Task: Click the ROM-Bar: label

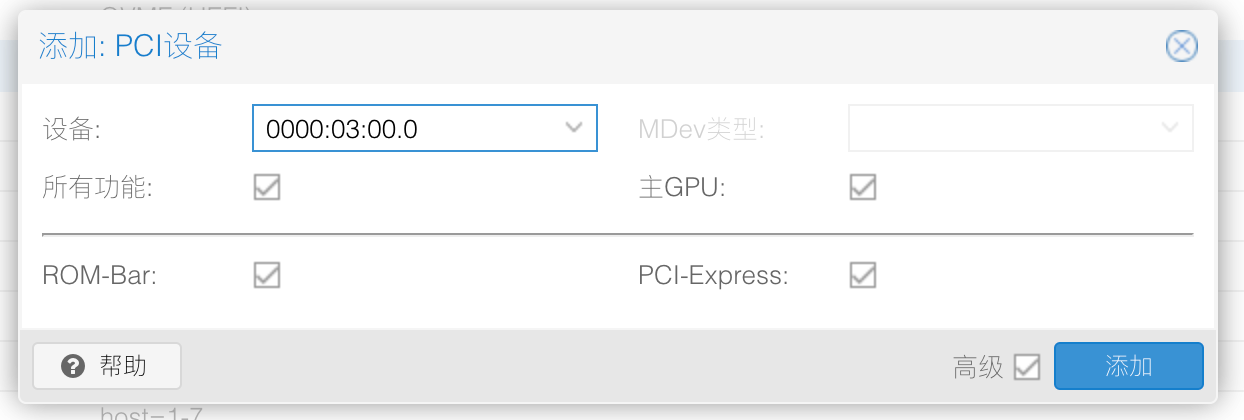Action: pos(100,276)
